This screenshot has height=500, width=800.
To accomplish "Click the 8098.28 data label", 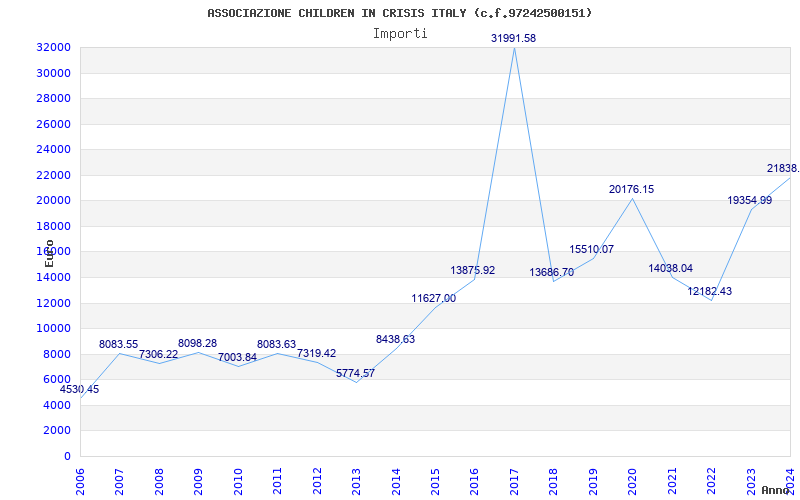I will [x=197, y=343].
